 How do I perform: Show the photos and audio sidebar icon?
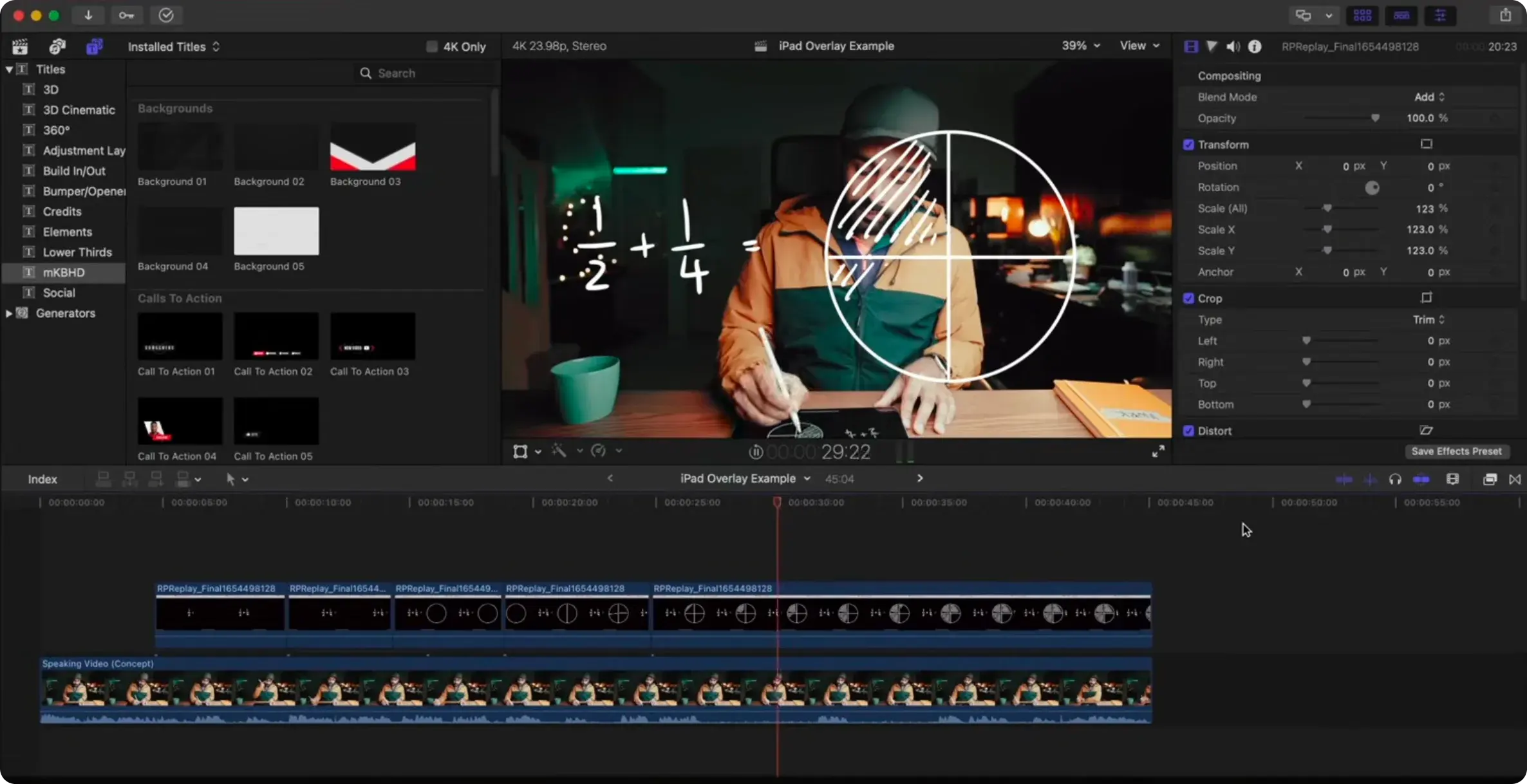click(57, 46)
